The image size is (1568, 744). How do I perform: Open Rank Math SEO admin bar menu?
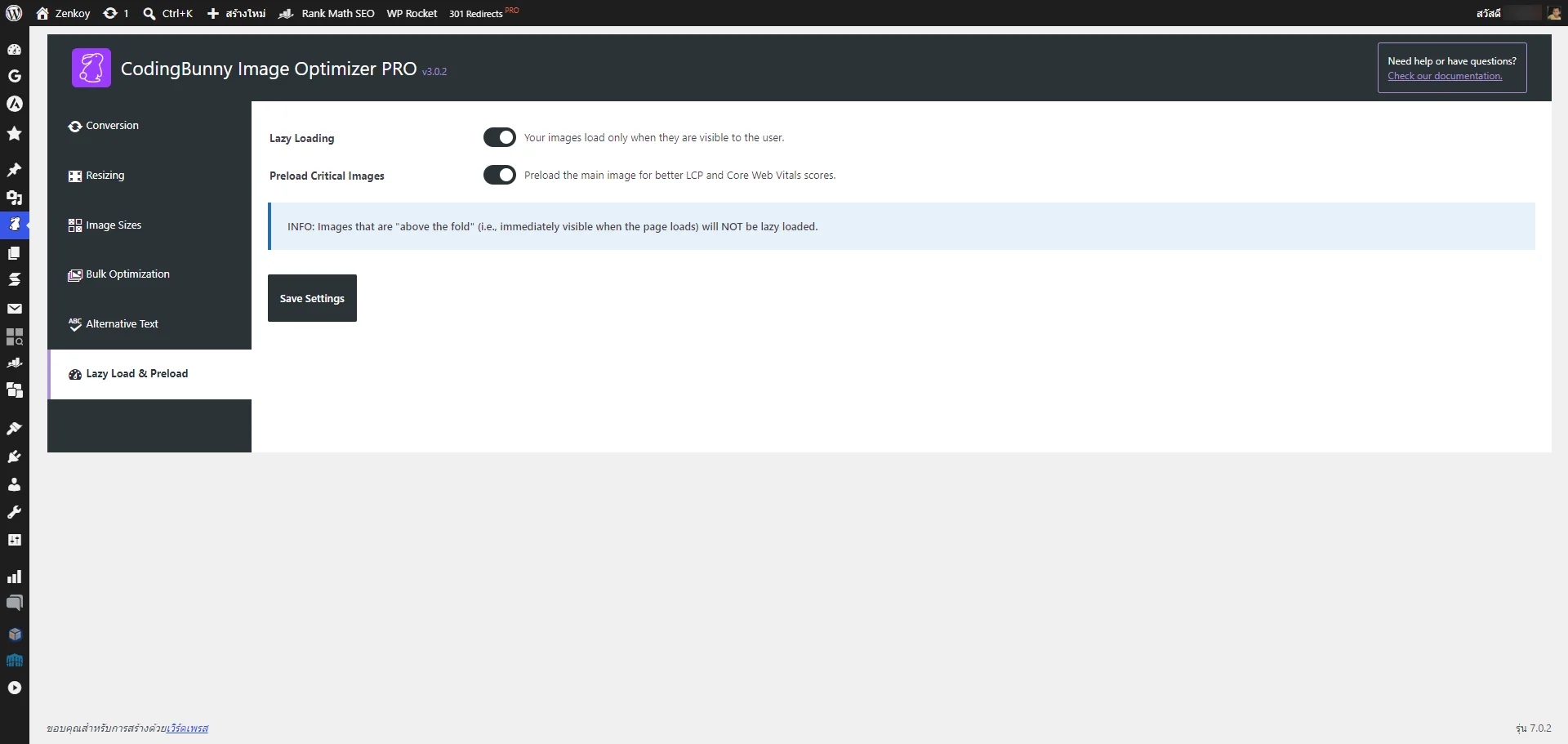click(x=327, y=13)
